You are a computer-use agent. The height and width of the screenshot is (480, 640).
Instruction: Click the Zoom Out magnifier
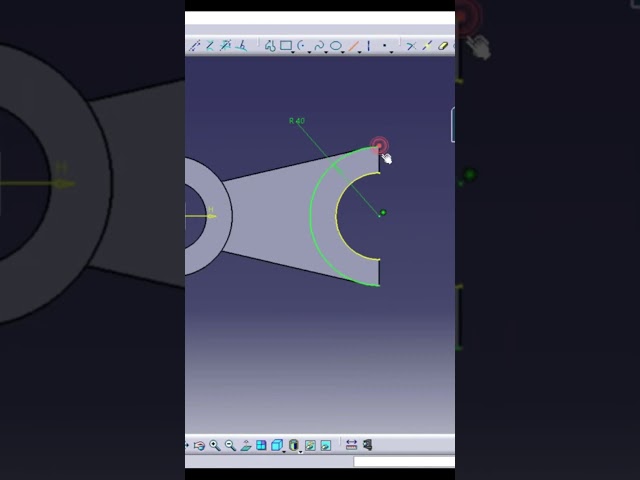coord(230,445)
